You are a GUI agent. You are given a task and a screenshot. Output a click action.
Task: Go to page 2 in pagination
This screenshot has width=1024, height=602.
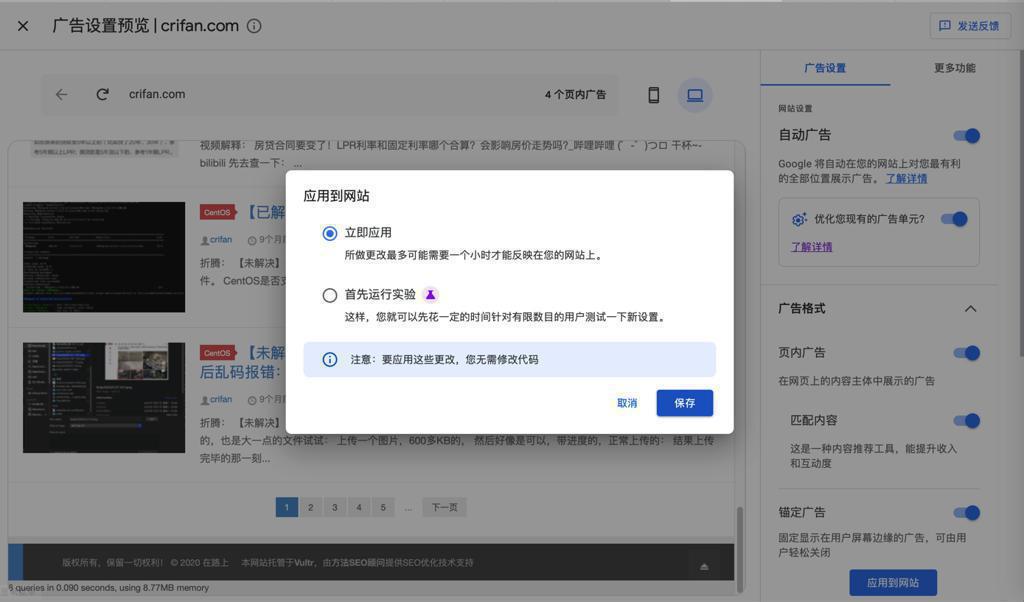[310, 507]
